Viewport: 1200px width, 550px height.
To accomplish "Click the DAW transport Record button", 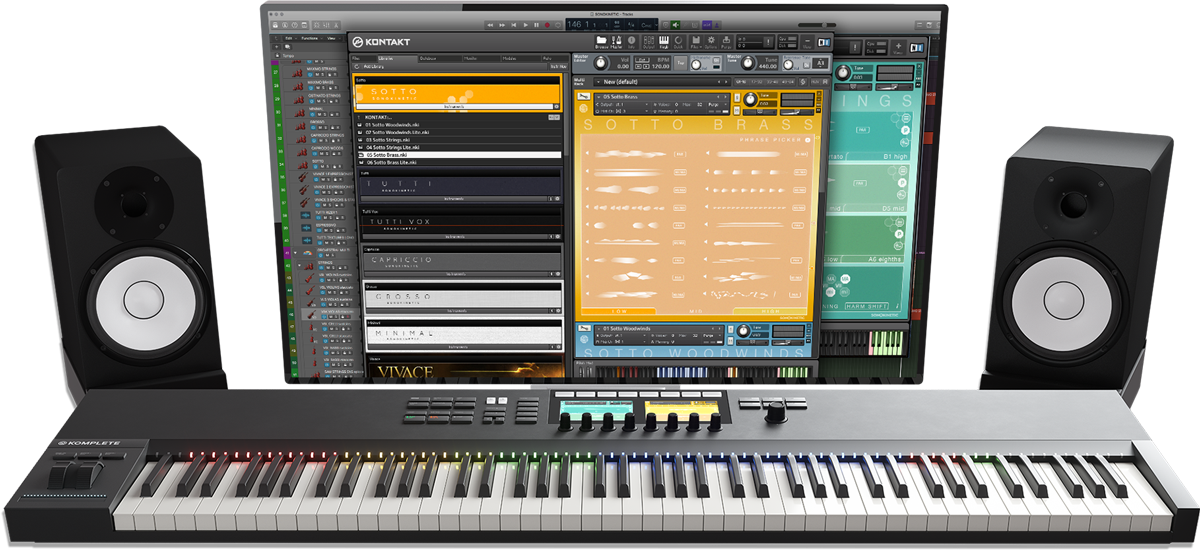I will (x=547, y=25).
